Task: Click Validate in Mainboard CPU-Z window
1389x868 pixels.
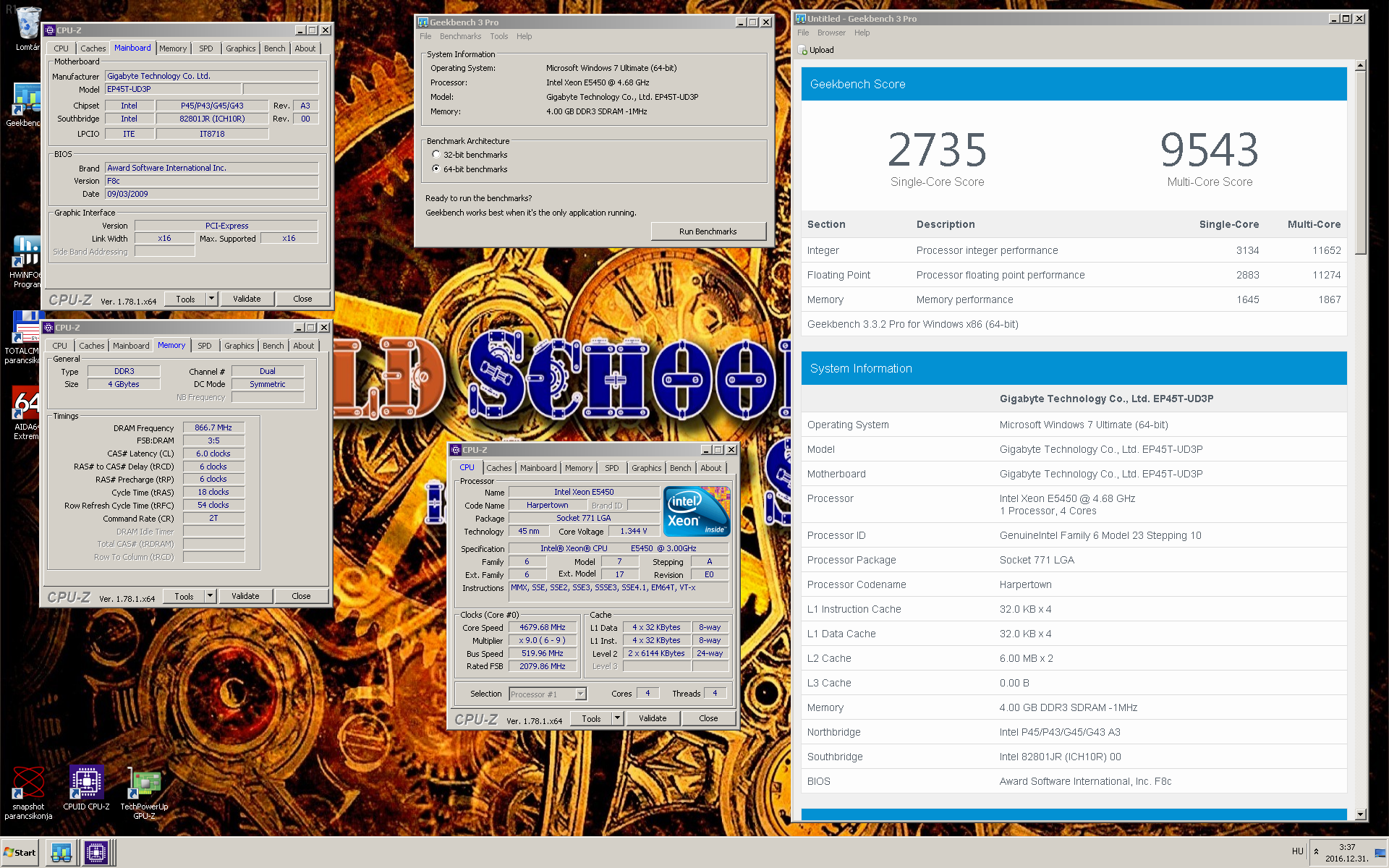Action: pyautogui.click(x=247, y=299)
